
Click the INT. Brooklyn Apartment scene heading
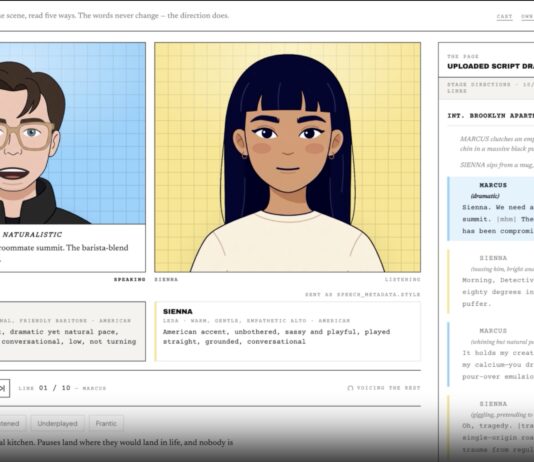(490, 116)
